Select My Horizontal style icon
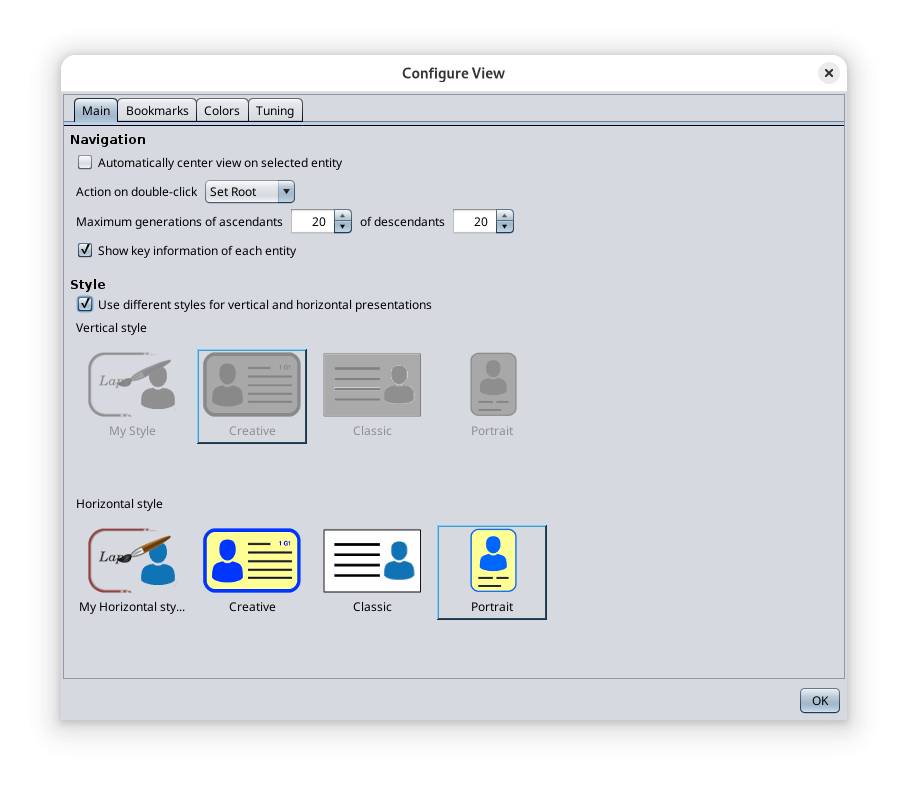 click(132, 560)
